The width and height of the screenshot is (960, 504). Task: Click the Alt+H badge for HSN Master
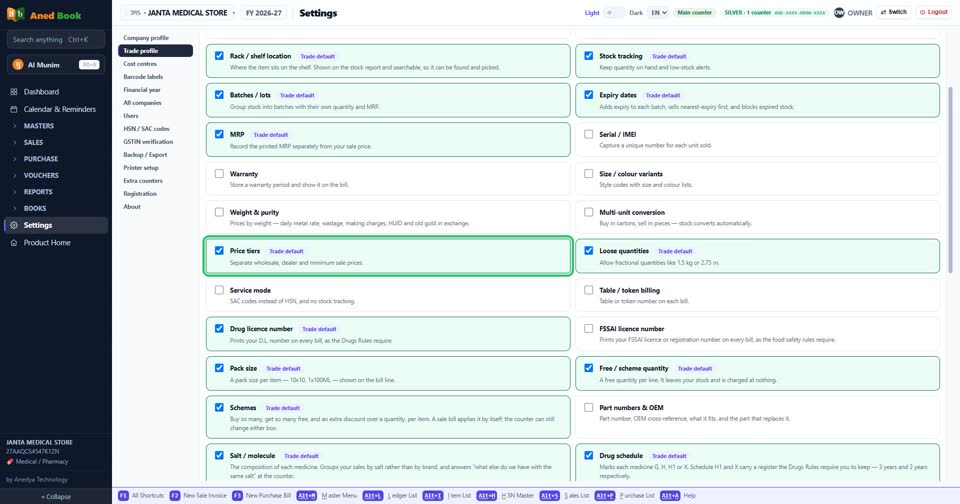[487, 495]
